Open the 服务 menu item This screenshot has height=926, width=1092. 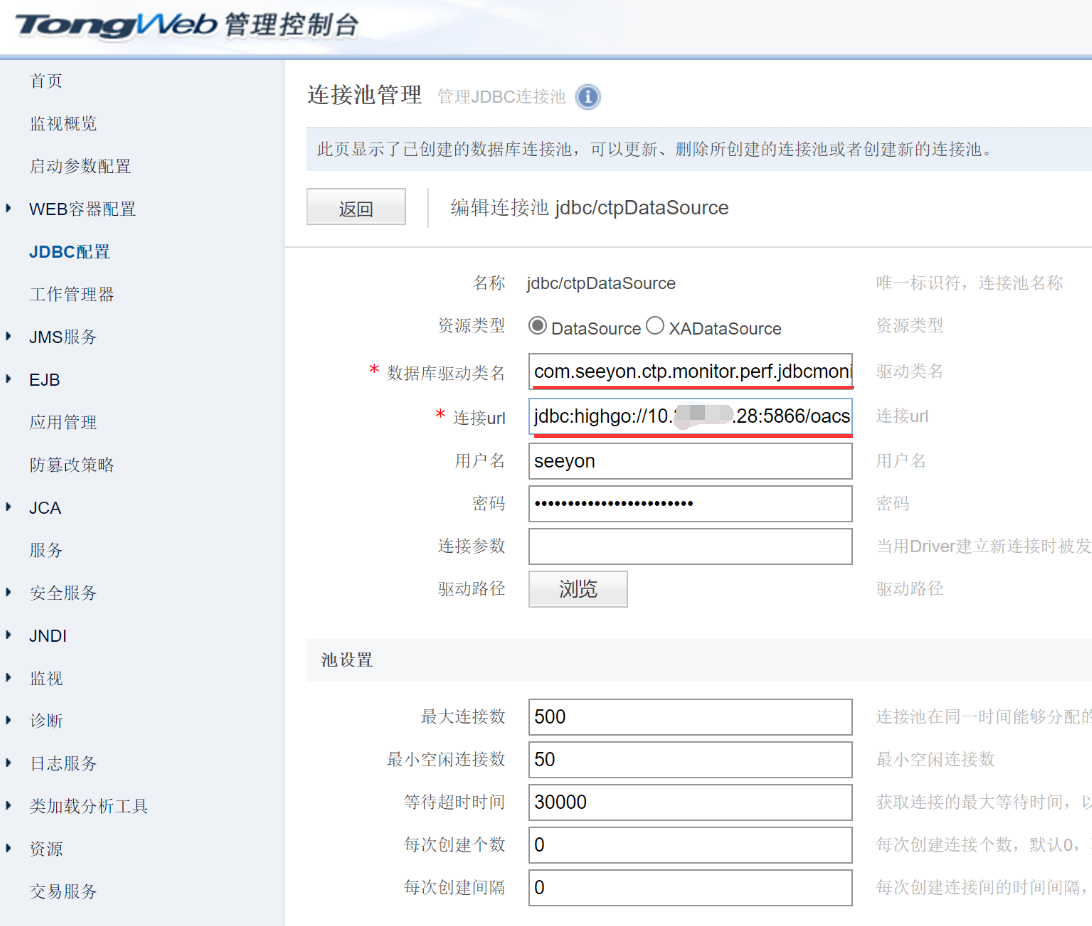click(x=46, y=550)
